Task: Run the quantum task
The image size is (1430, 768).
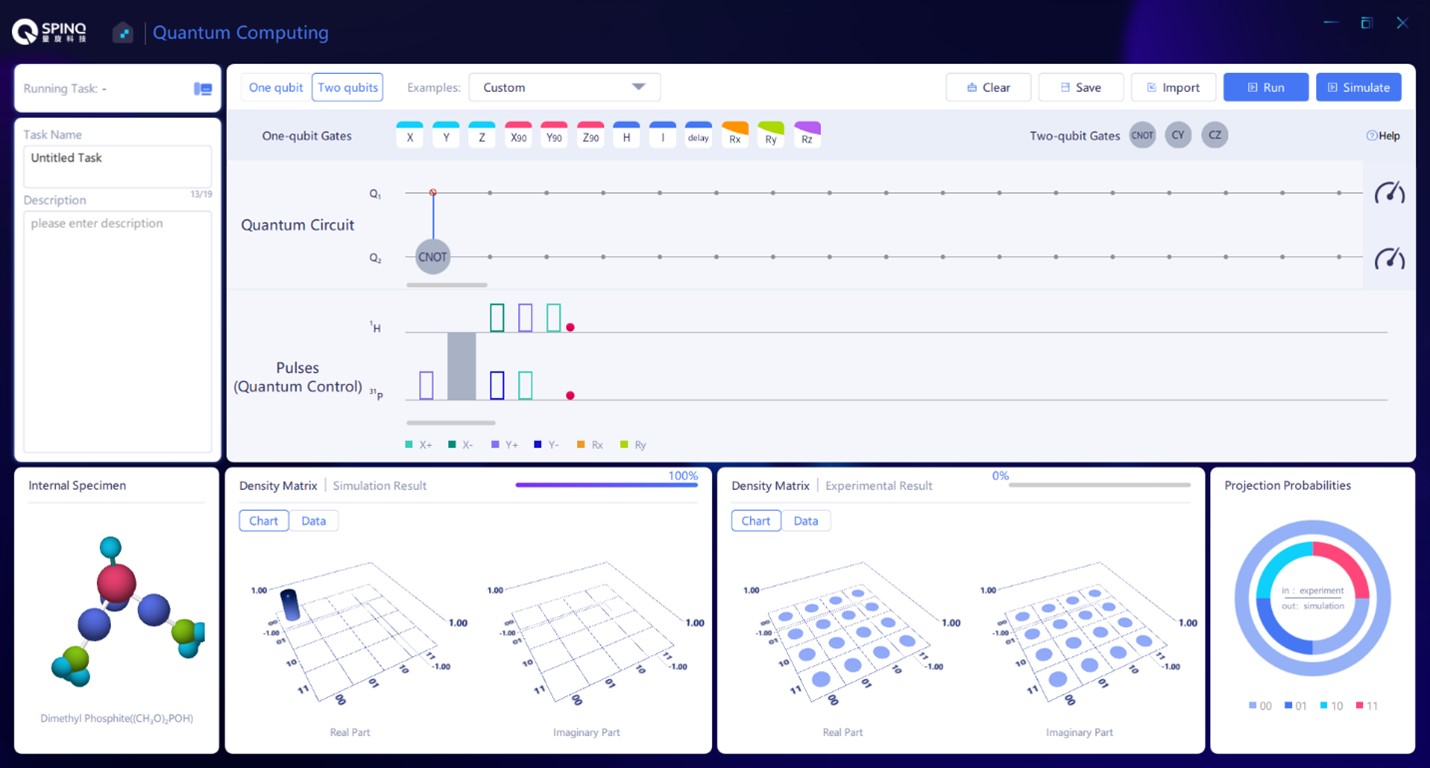Action: tap(1266, 87)
